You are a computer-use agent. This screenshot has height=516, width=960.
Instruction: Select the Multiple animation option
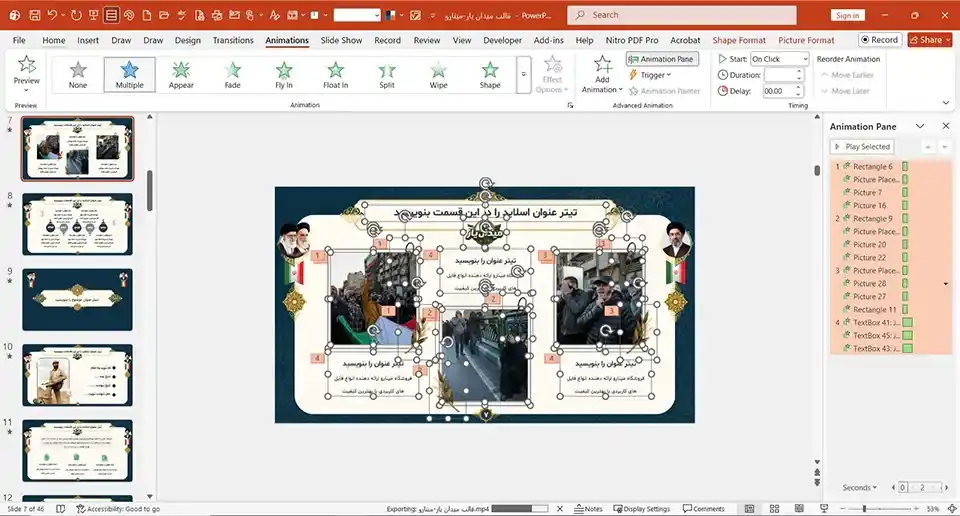click(130, 75)
